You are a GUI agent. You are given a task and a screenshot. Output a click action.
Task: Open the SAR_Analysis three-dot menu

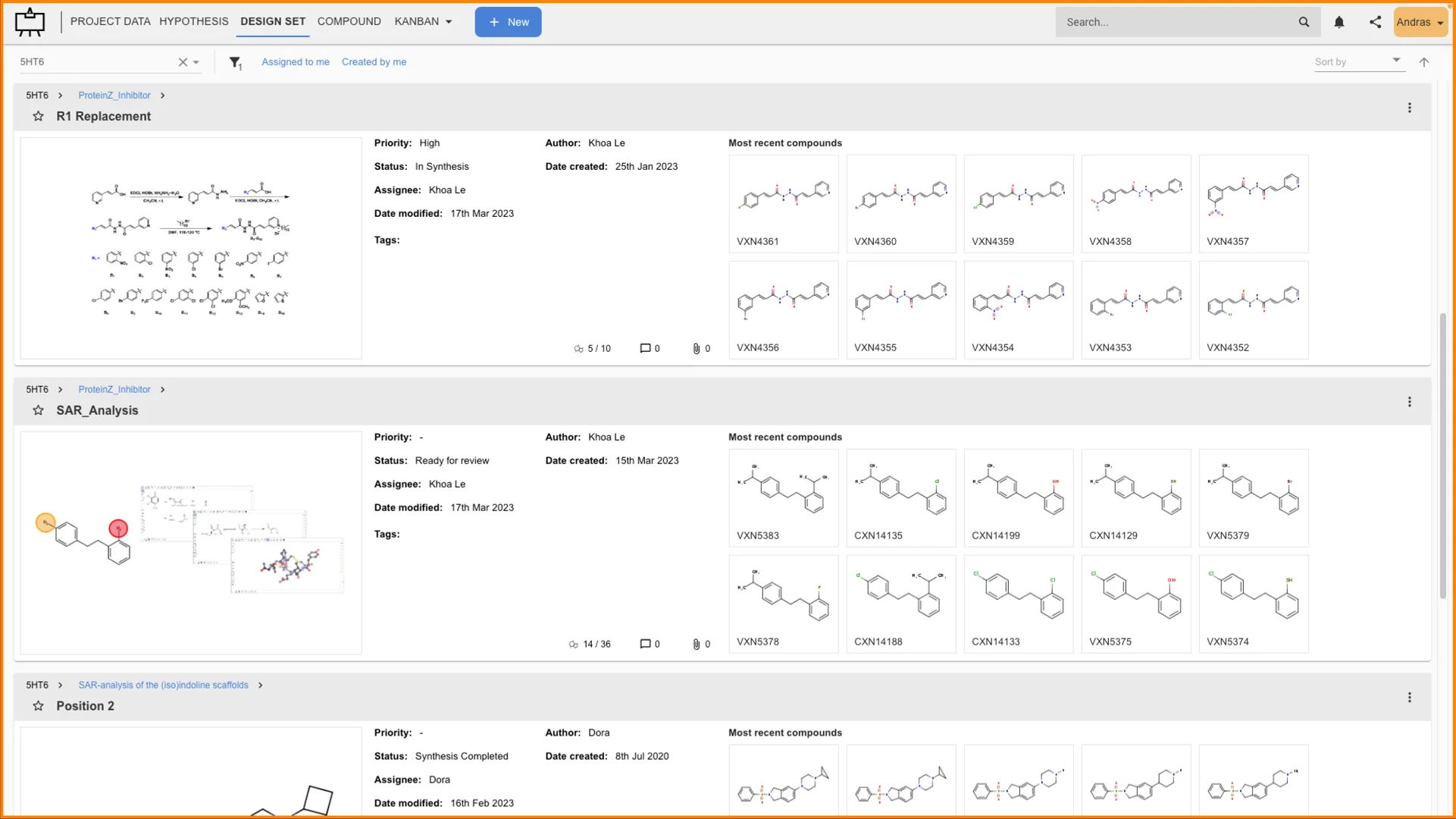coord(1410,402)
